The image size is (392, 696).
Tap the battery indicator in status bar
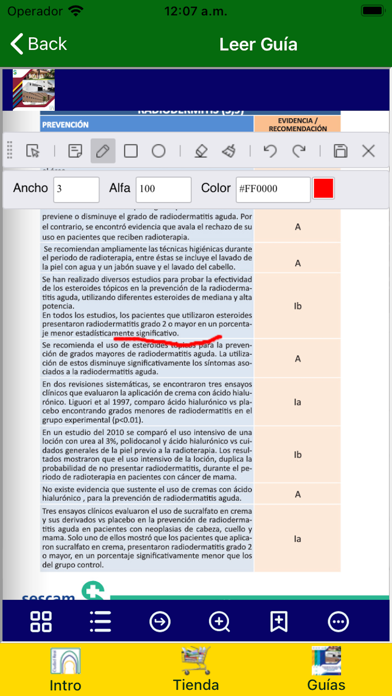[373, 11]
